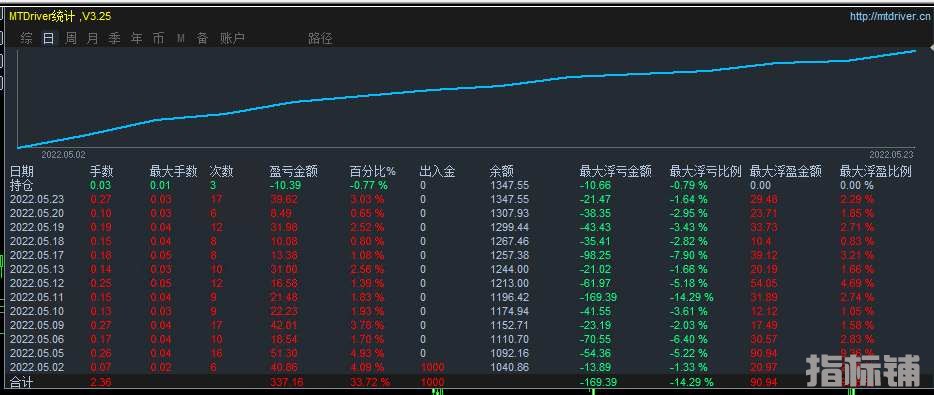This screenshot has width=934, height=395.
Task: Click the M tab
Action: pos(180,39)
